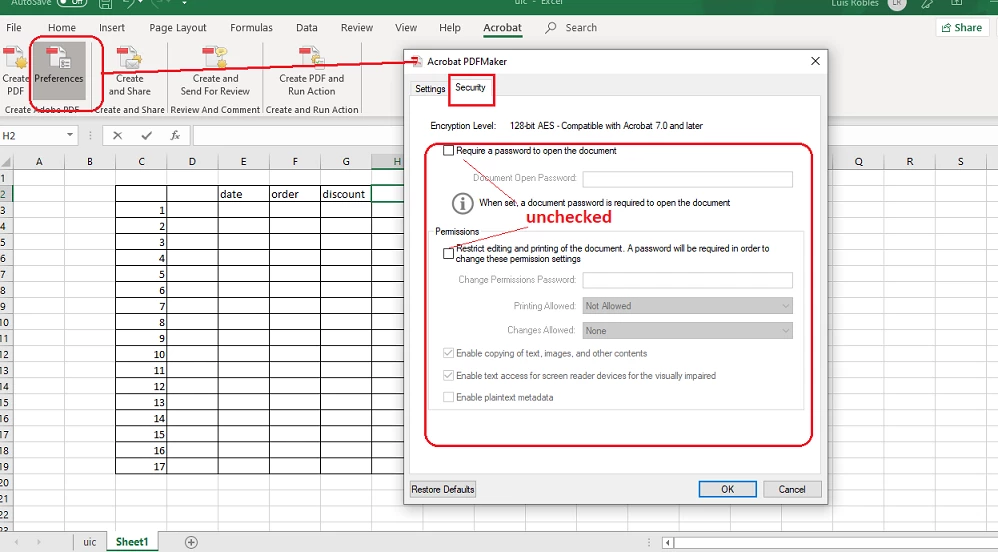Toggle Enable plaintext metadata checkbox
Screen dimensions: 998x552
click(x=449, y=397)
